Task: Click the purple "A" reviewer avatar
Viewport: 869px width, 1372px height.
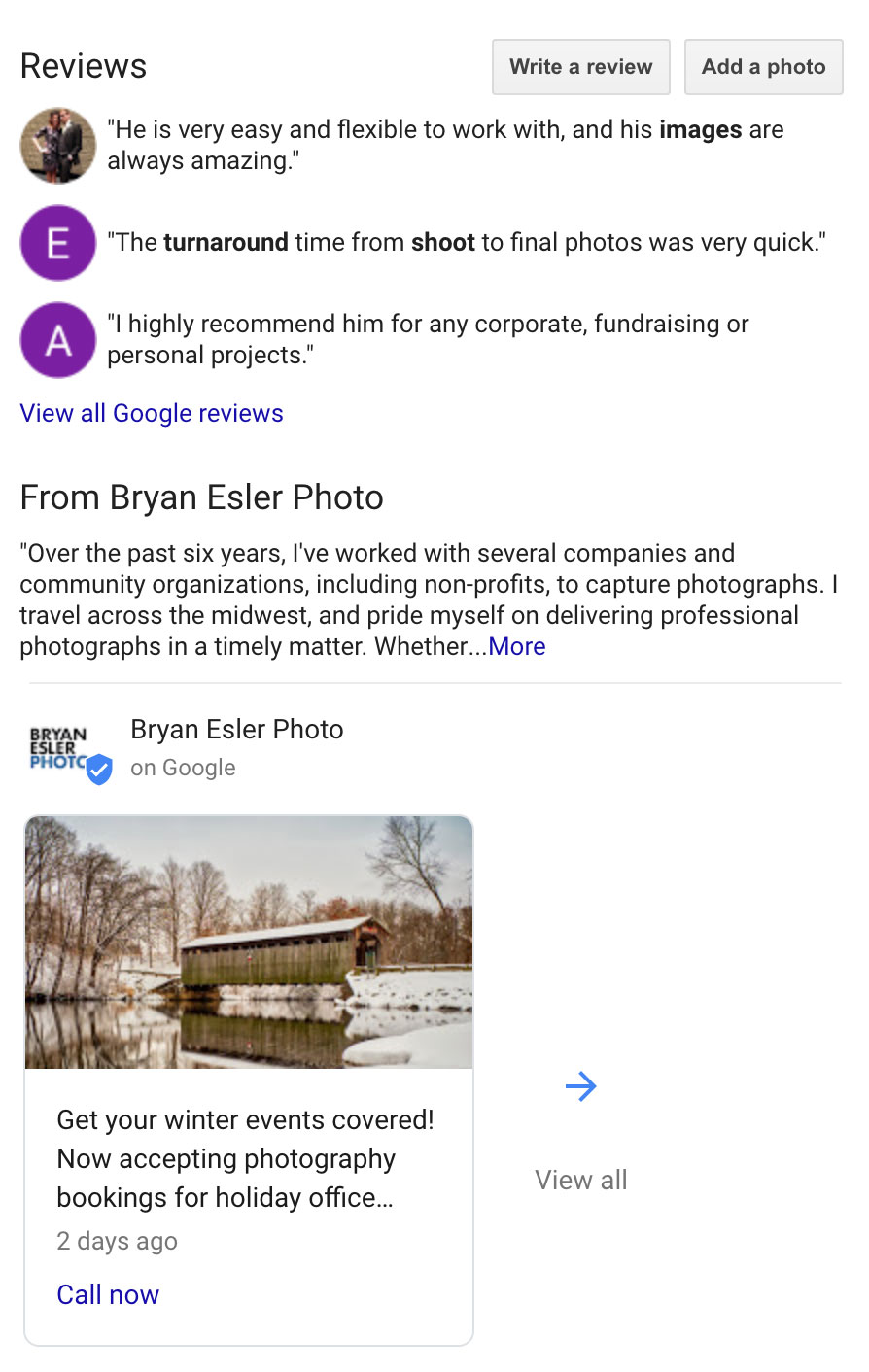Action: (58, 340)
